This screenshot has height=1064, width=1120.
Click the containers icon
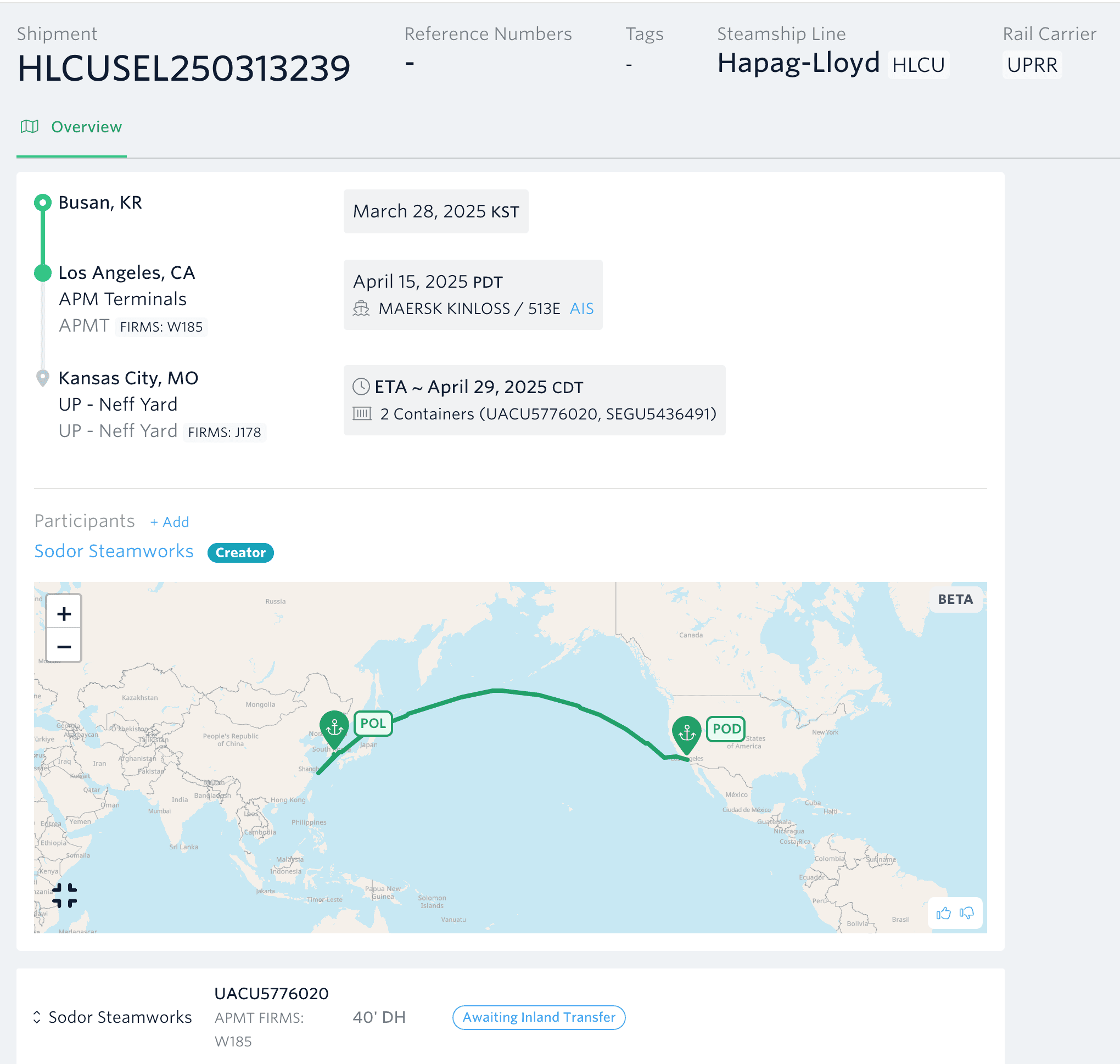[362, 413]
